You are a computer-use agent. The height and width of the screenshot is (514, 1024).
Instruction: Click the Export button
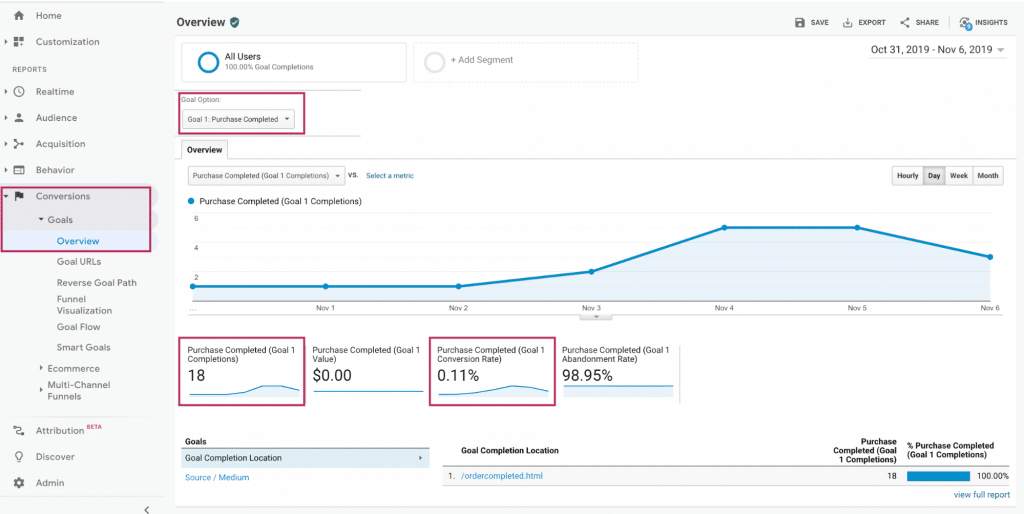(865, 22)
